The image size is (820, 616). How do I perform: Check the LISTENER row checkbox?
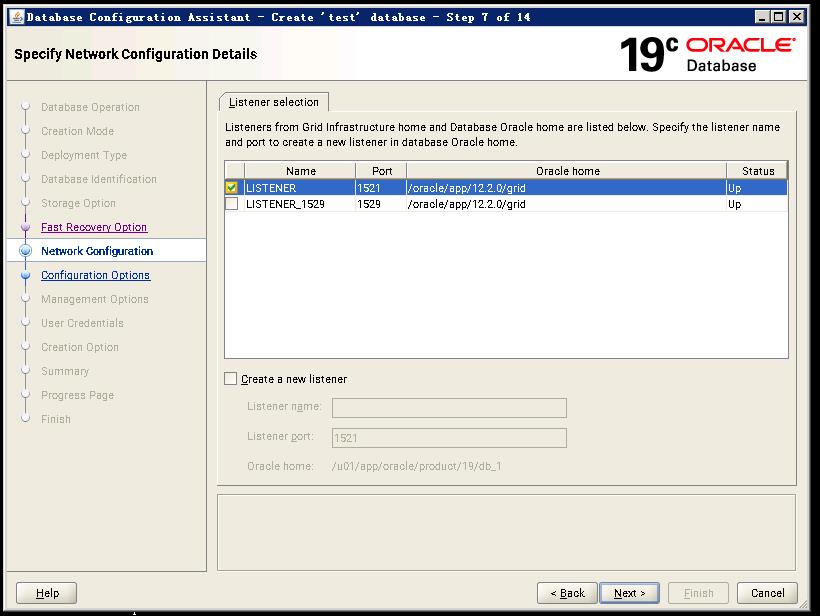[x=231, y=187]
